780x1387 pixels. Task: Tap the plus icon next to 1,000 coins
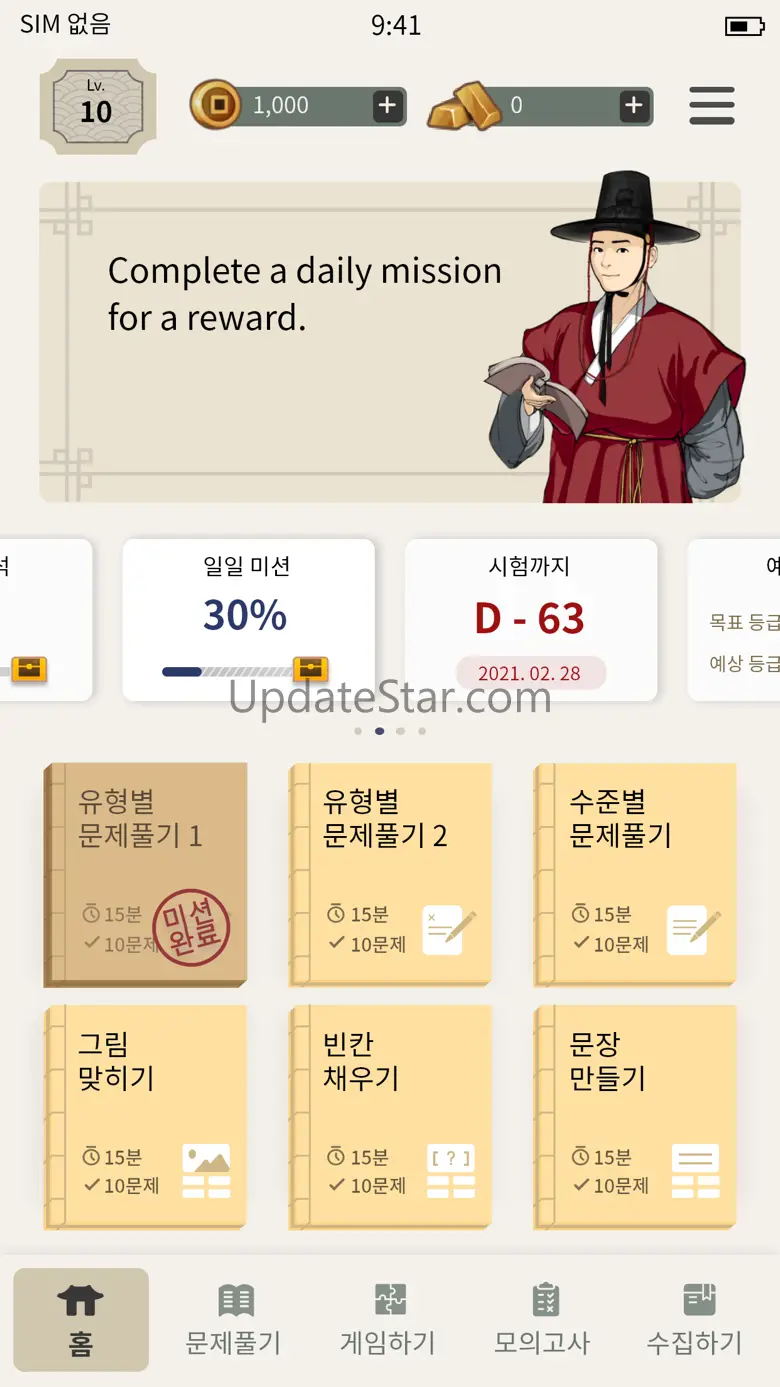(388, 106)
